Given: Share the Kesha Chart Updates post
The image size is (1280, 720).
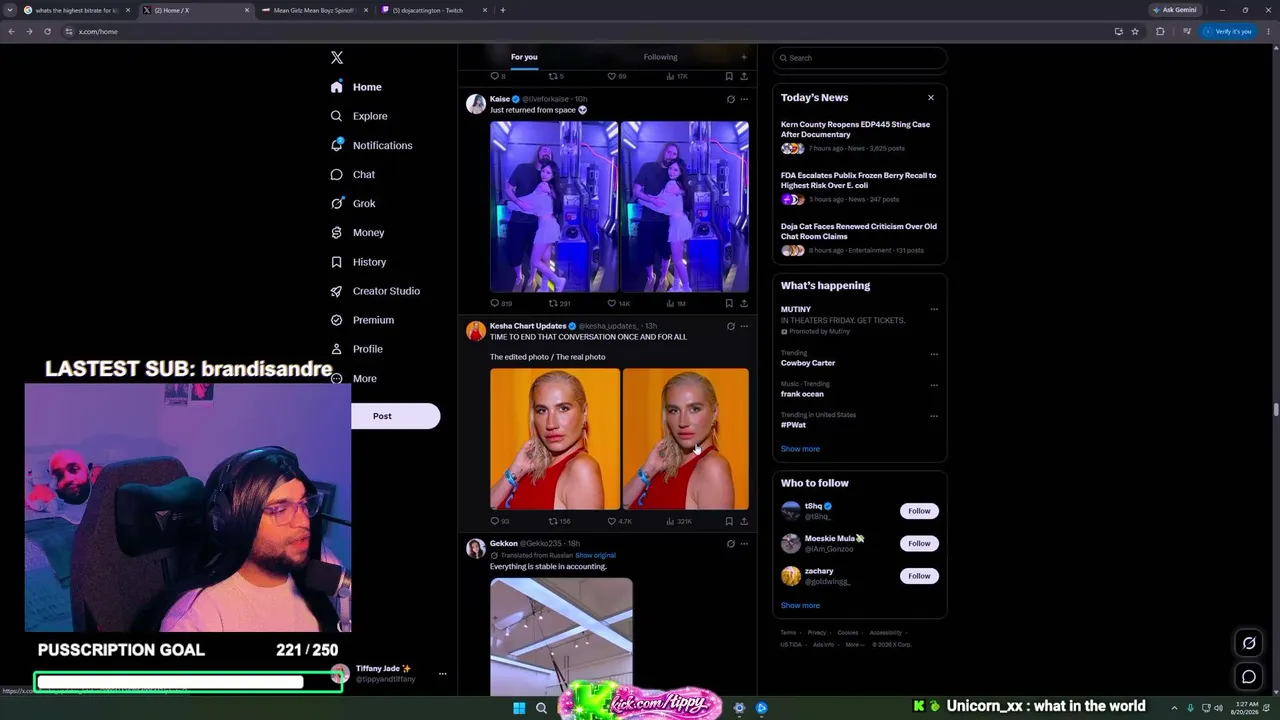Looking at the screenshot, I should coord(744,521).
